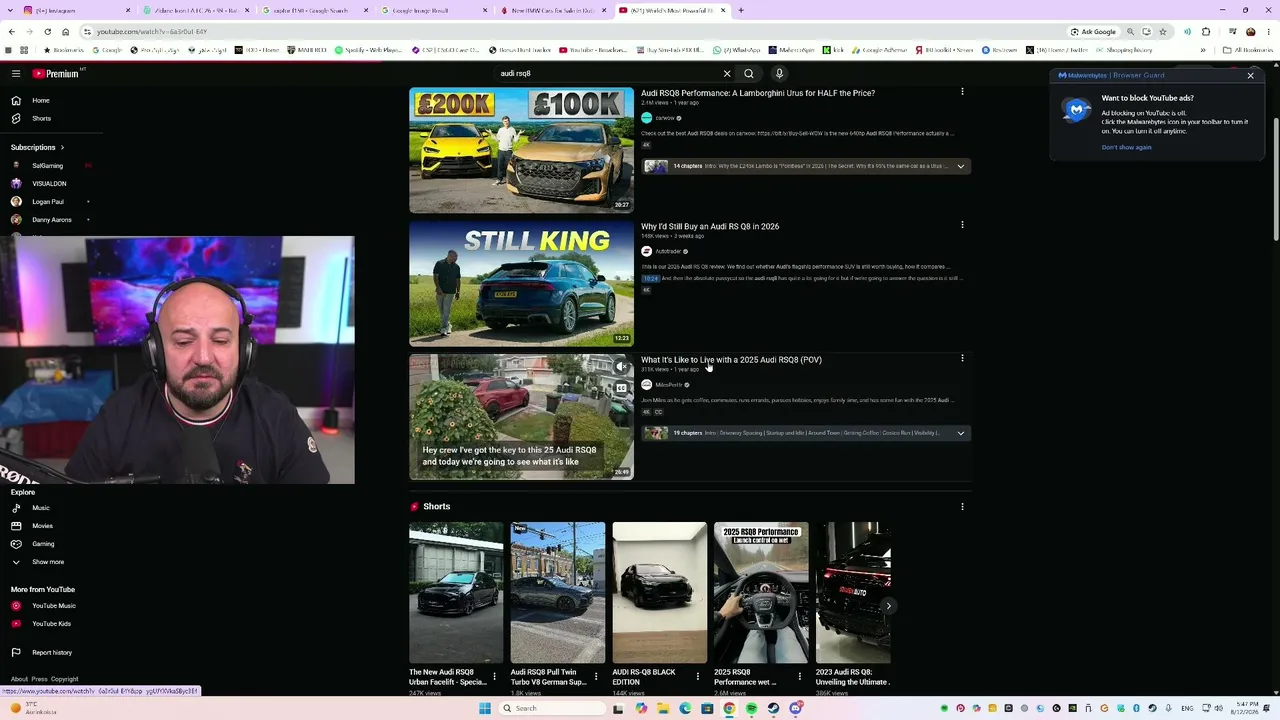1280x720 pixels.
Task: Start voice search with microphone icon
Action: 779,73
